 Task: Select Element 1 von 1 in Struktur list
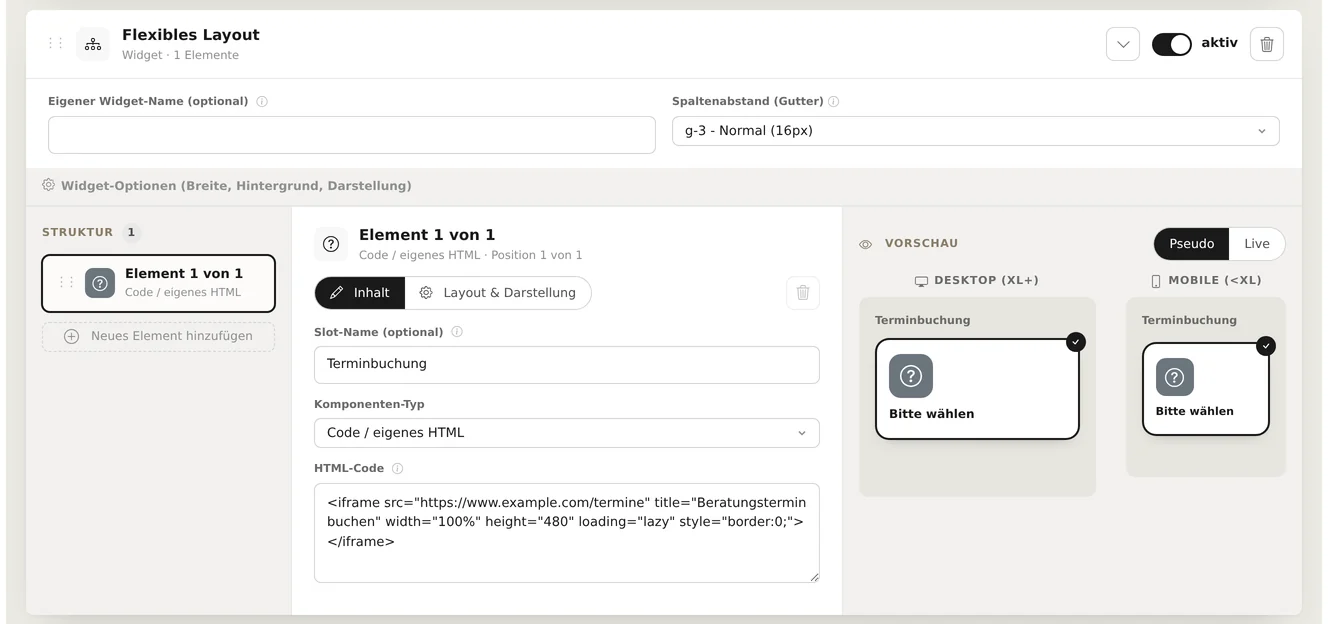[x=159, y=283]
